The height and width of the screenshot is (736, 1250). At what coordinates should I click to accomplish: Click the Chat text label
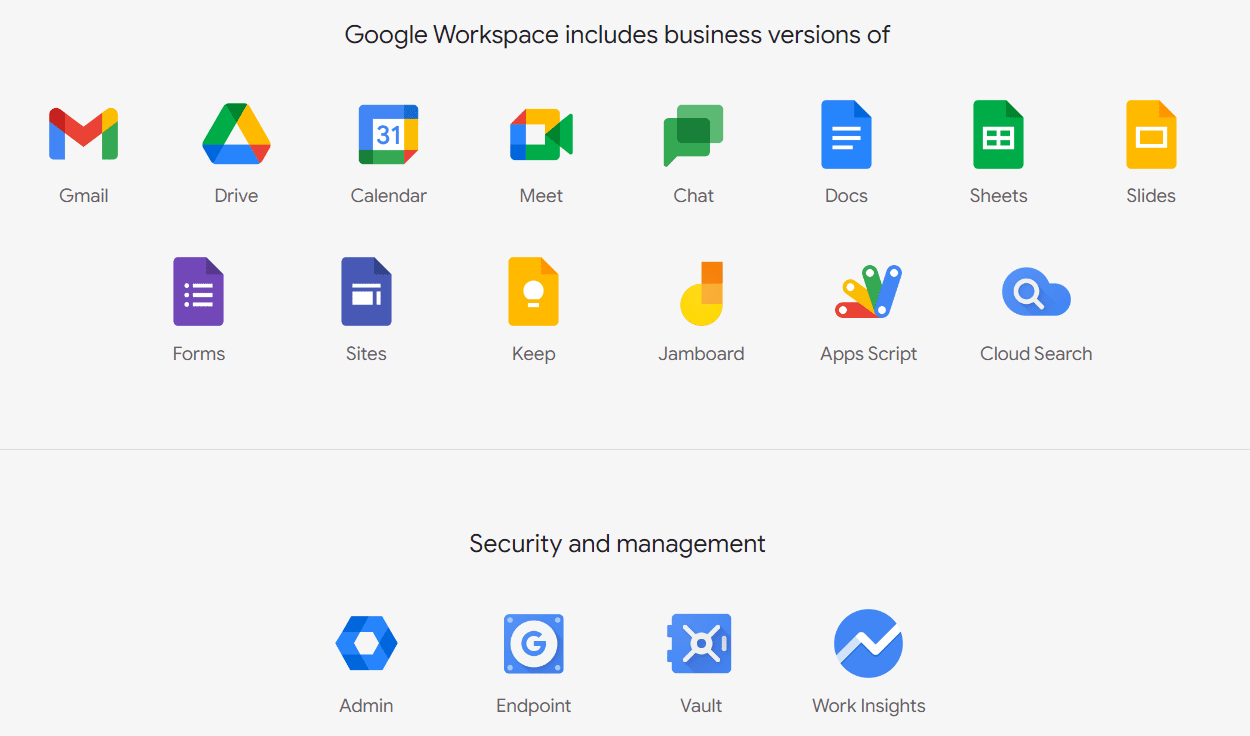click(694, 196)
